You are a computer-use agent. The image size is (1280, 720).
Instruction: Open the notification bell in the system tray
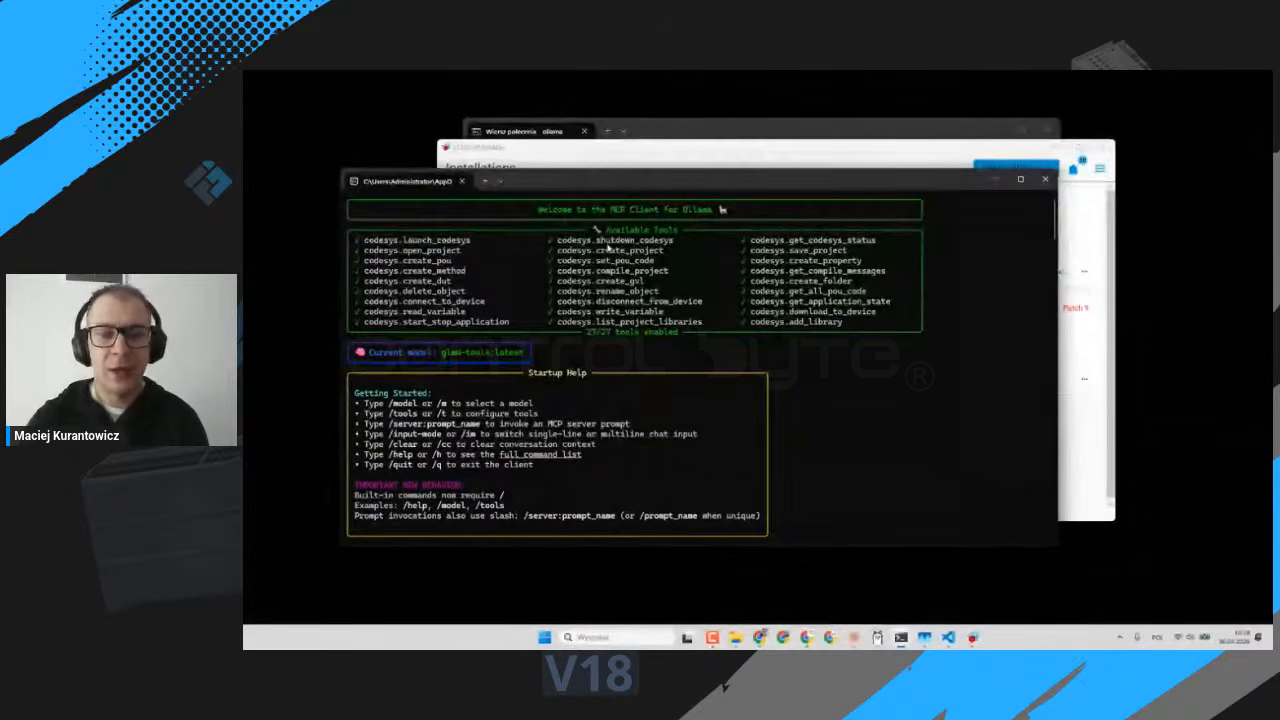(1259, 637)
